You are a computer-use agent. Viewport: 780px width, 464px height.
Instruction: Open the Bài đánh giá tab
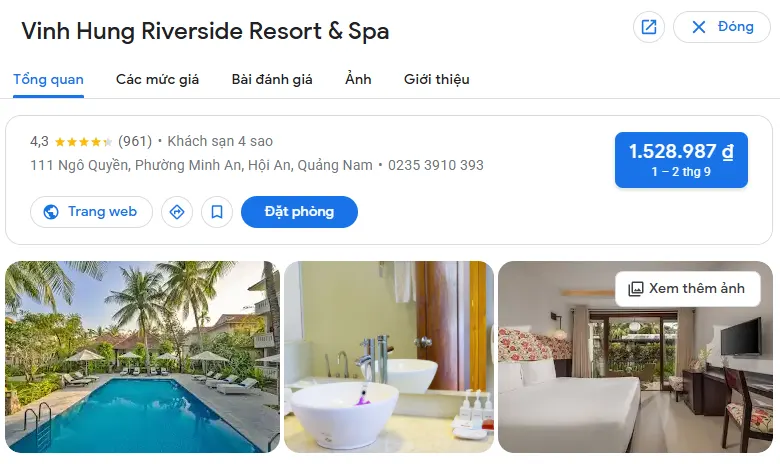[x=272, y=80]
